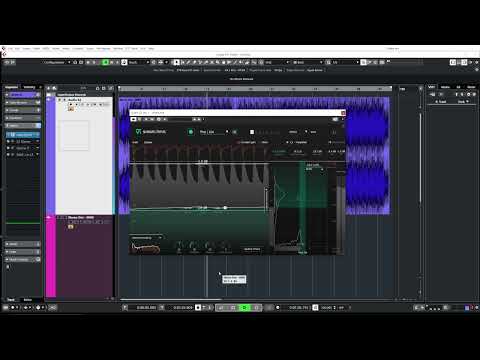Toggle the Cycle button in the transport bar
The image size is (480, 360).
(221, 308)
